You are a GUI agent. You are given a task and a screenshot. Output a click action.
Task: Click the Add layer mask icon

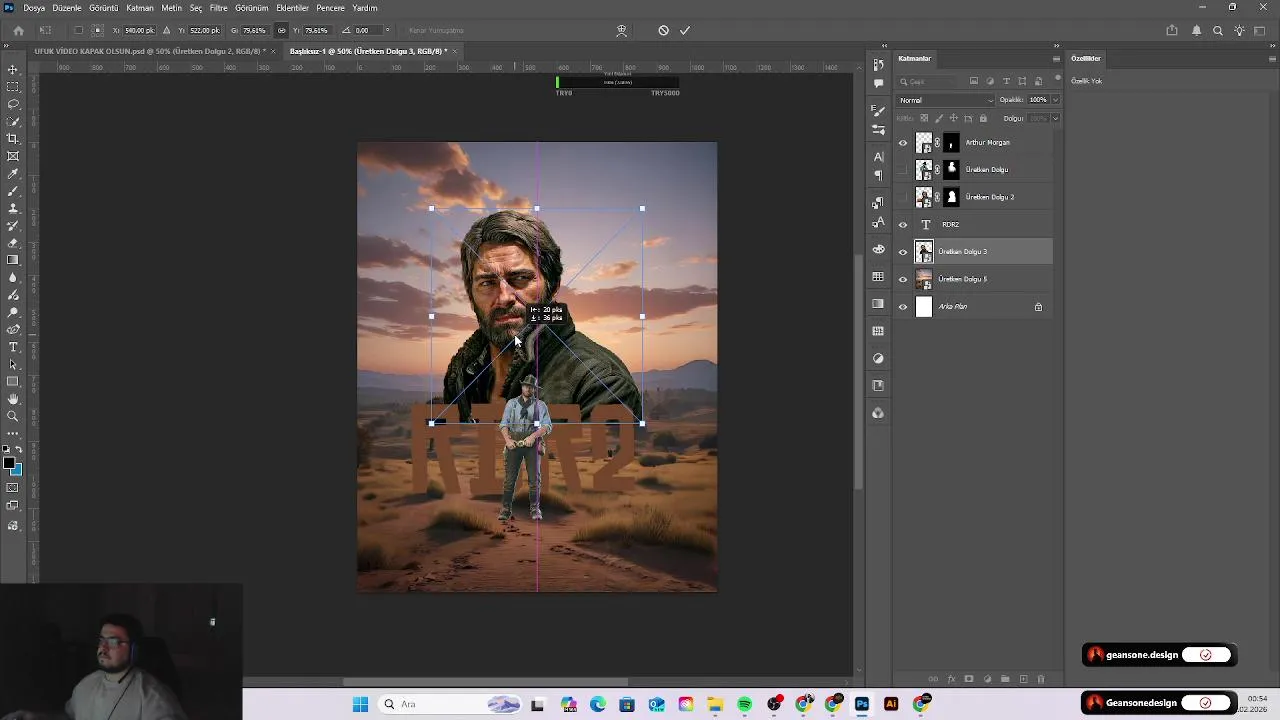[969, 679]
